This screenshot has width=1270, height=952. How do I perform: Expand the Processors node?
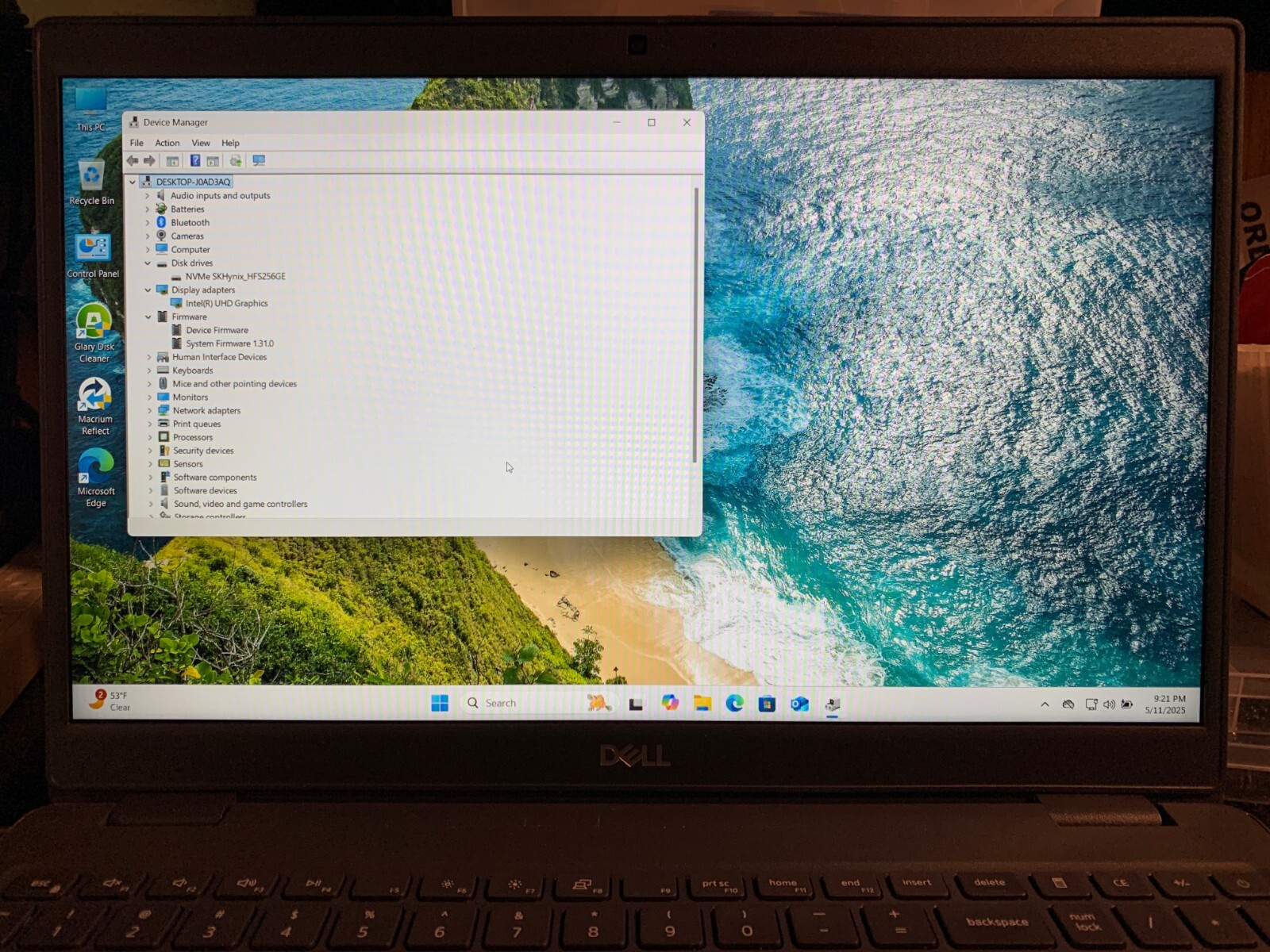(149, 438)
